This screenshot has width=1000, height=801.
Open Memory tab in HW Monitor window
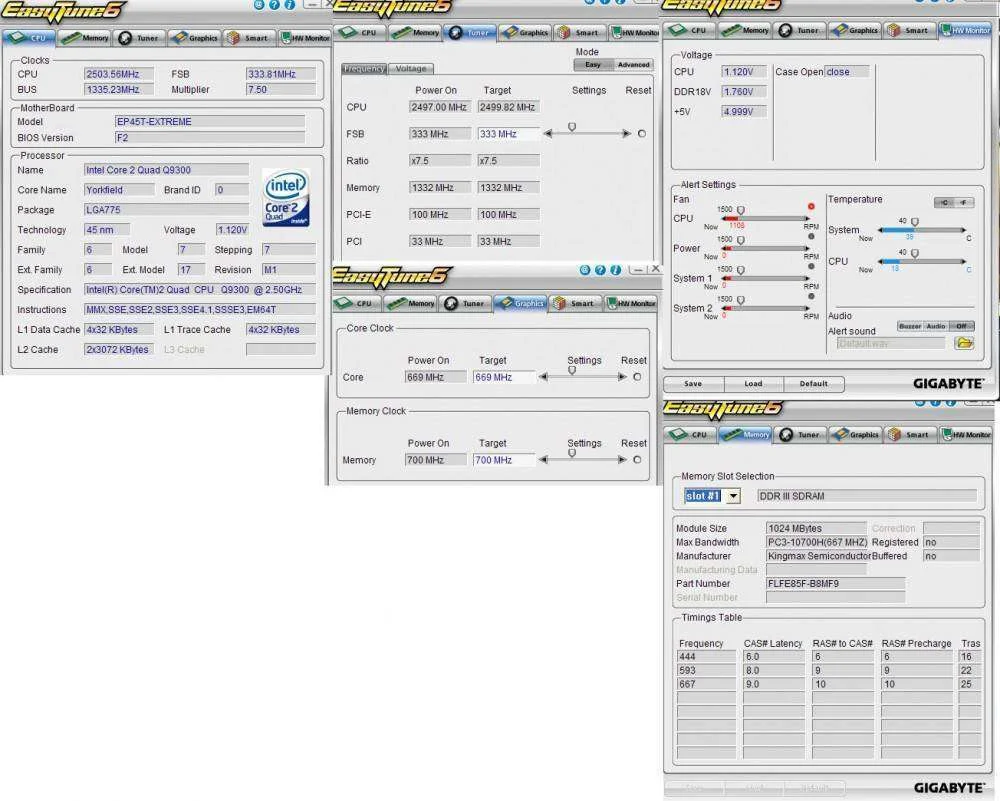747,30
